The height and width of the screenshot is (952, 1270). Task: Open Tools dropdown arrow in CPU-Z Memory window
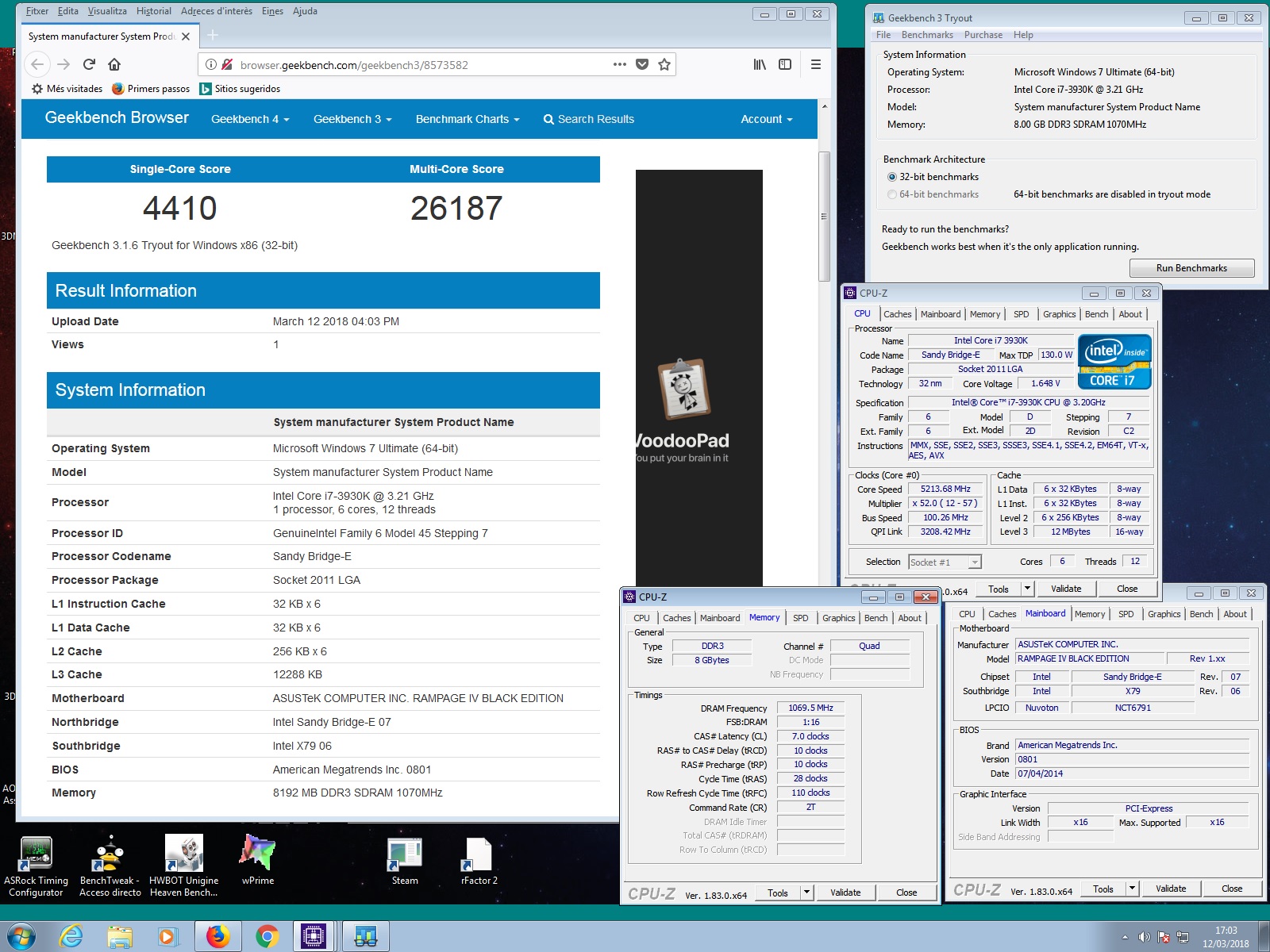[806, 892]
